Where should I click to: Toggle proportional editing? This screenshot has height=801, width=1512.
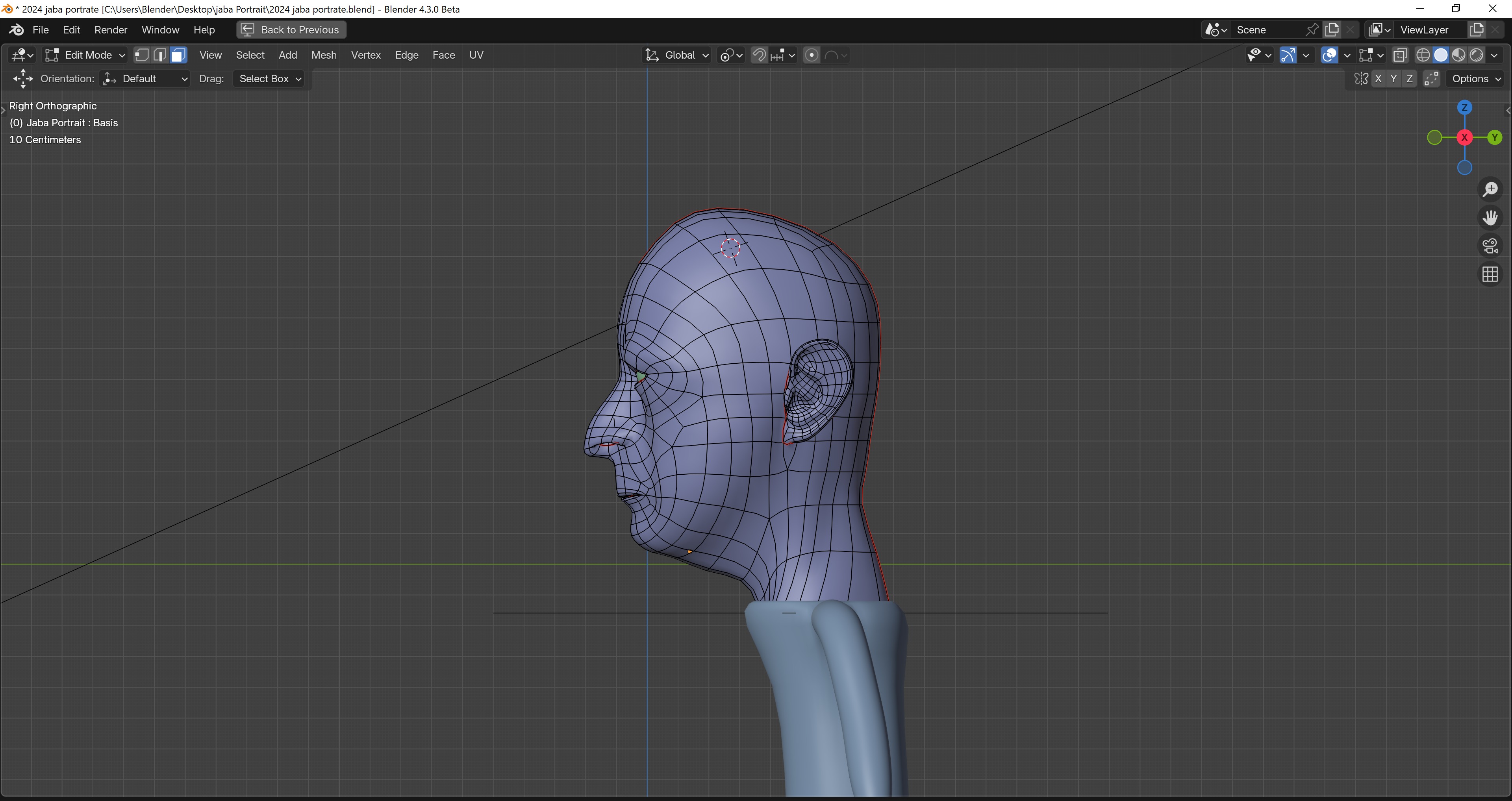811,55
